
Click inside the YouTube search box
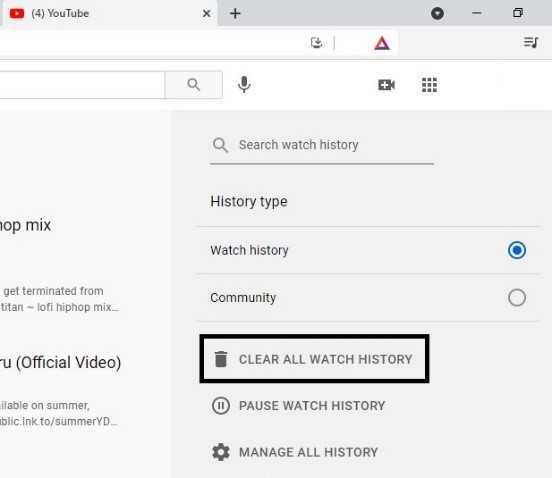coord(82,85)
